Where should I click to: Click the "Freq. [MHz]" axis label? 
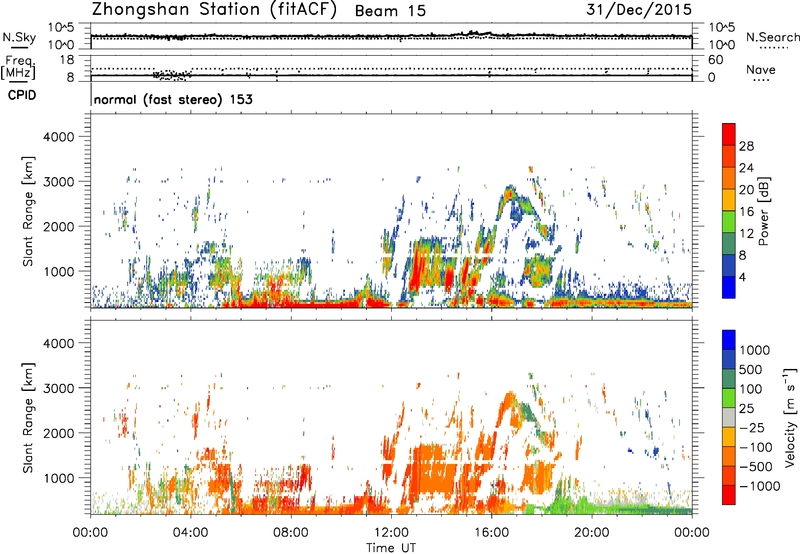(x=19, y=67)
